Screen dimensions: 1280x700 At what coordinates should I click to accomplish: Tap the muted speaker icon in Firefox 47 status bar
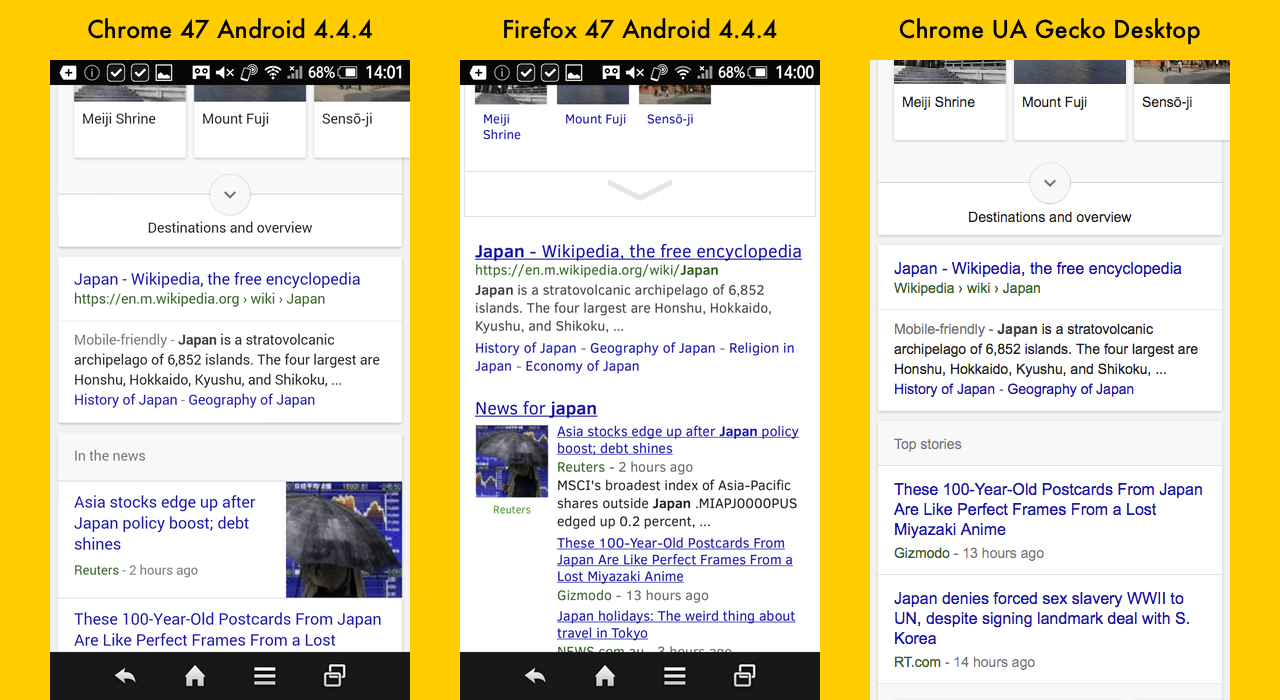pos(635,72)
